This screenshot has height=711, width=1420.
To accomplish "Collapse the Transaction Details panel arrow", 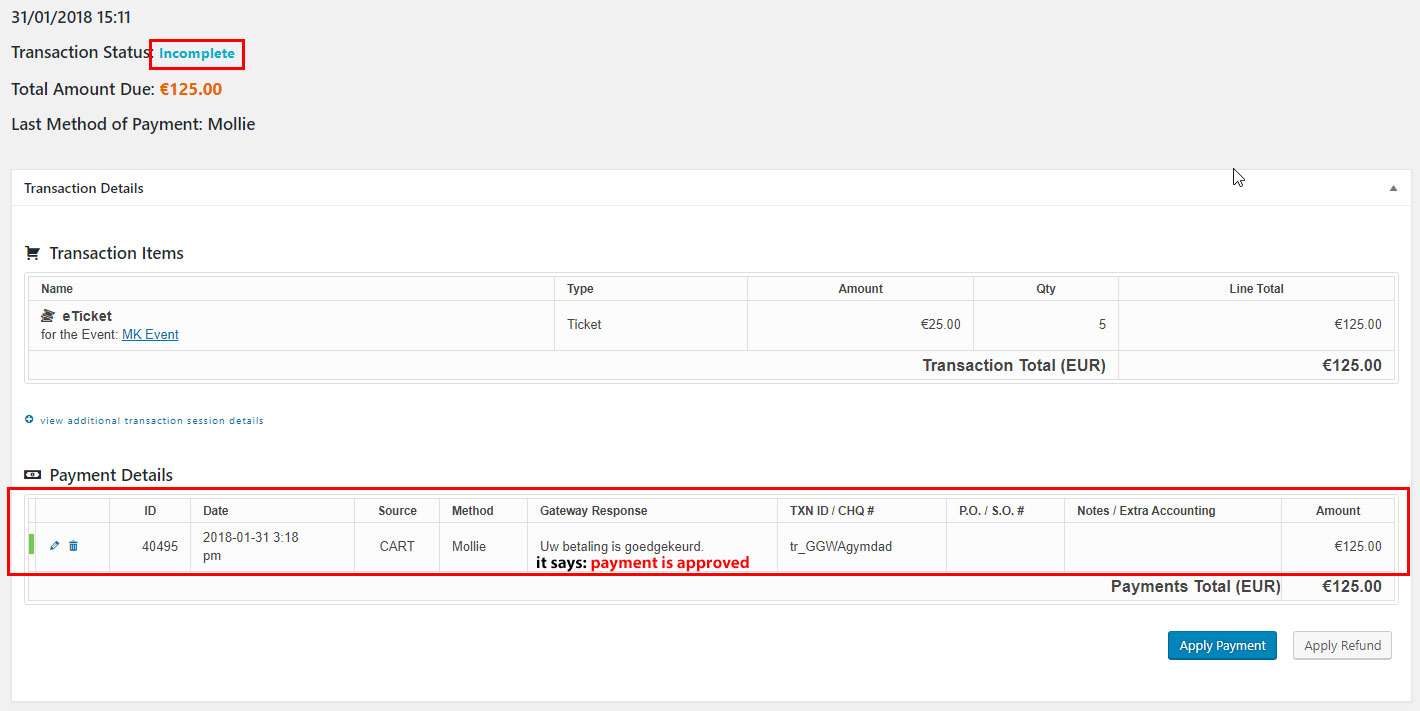I will pyautogui.click(x=1393, y=188).
